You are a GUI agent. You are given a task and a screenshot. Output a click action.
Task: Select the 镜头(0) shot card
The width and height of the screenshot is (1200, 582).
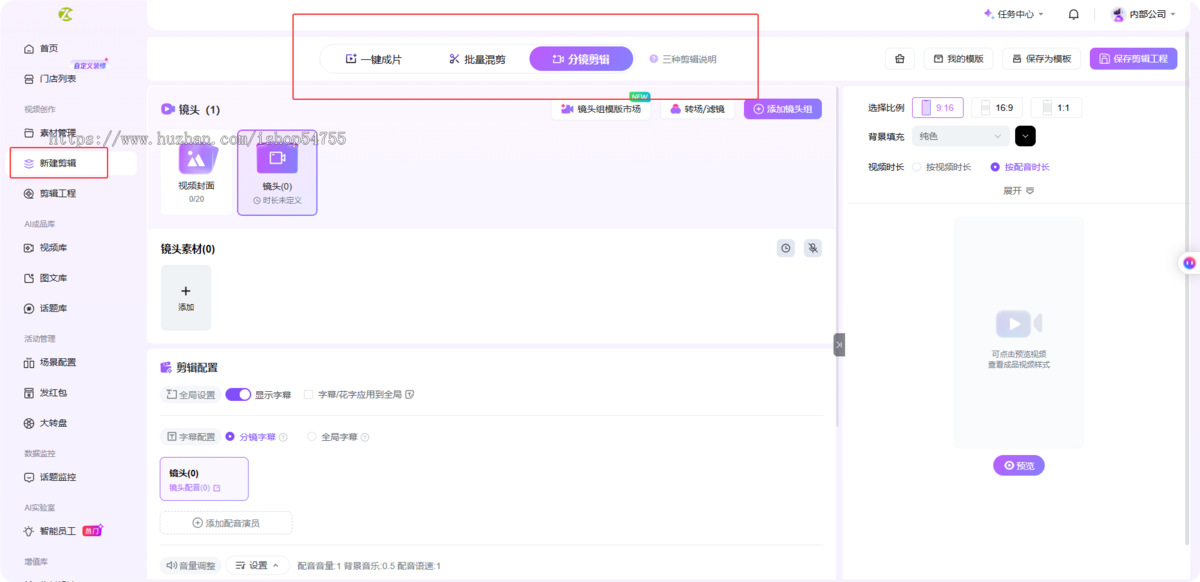[x=277, y=172]
